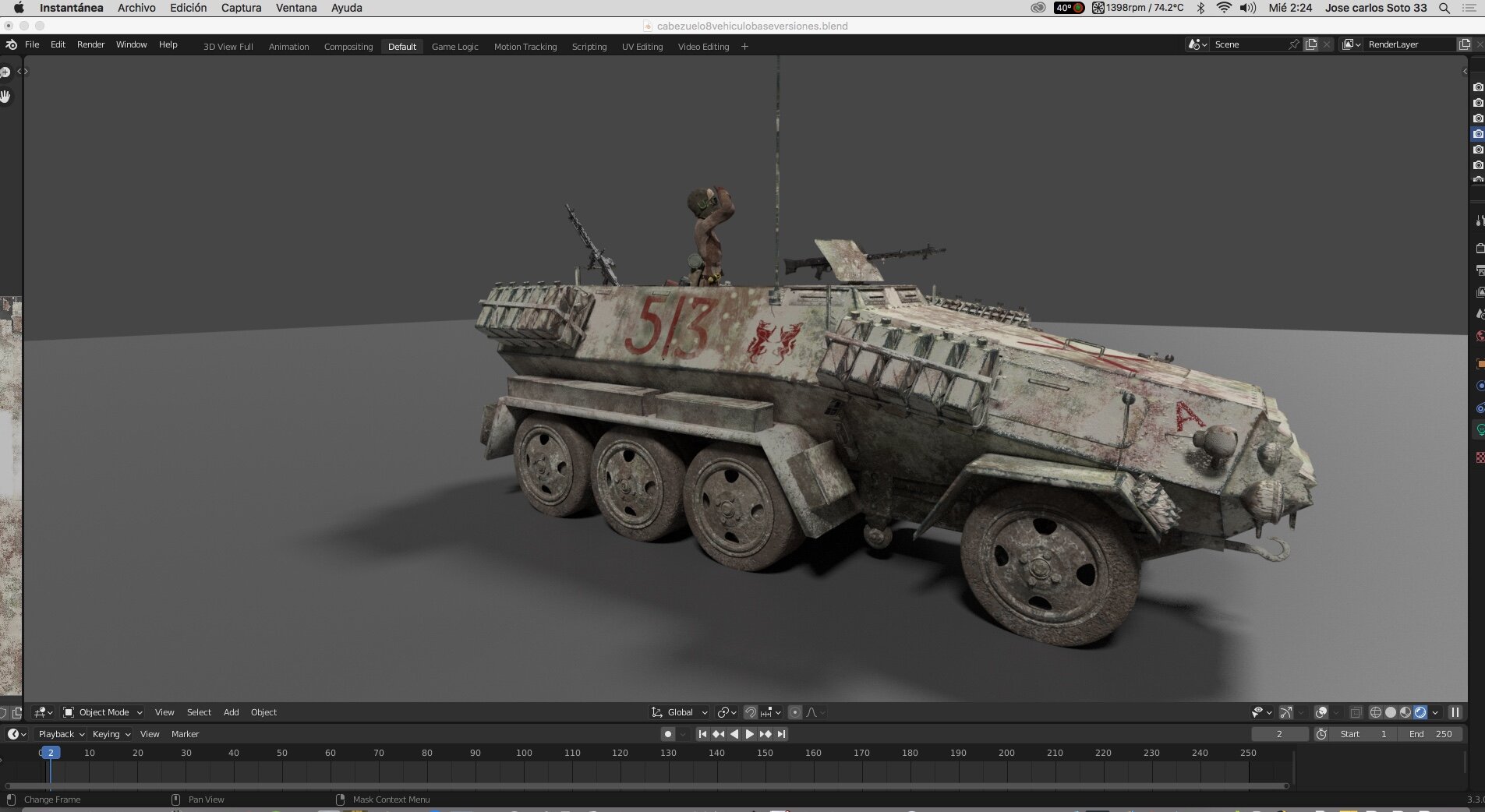The width and height of the screenshot is (1485, 812).
Task: Jump to the previous keyframe
Action: tap(718, 734)
